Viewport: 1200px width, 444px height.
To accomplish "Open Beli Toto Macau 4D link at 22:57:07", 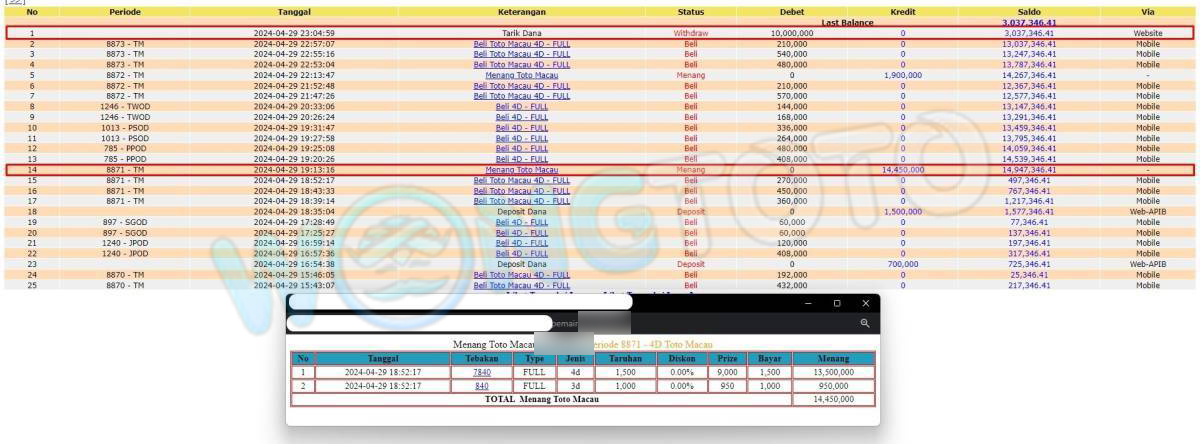I will [x=521, y=44].
